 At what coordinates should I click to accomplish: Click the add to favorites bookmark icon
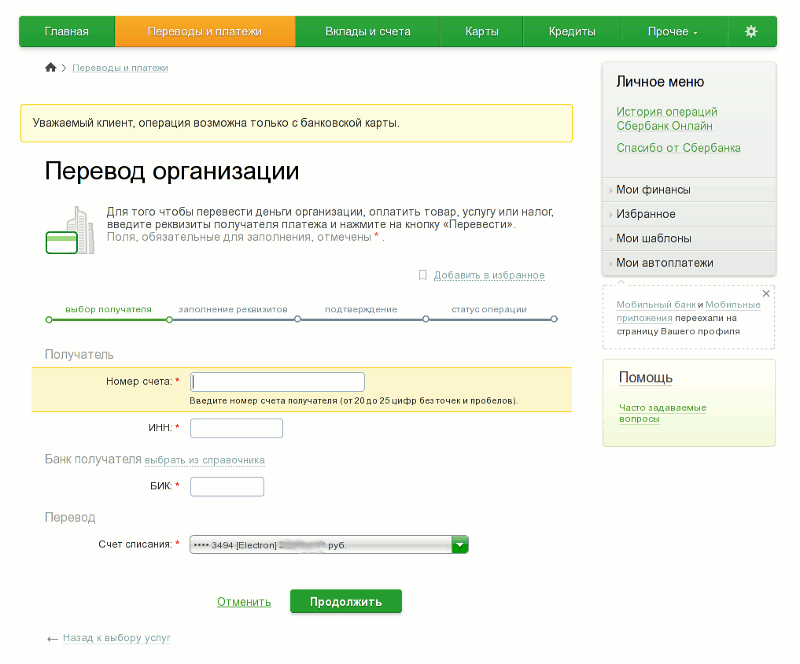423,275
